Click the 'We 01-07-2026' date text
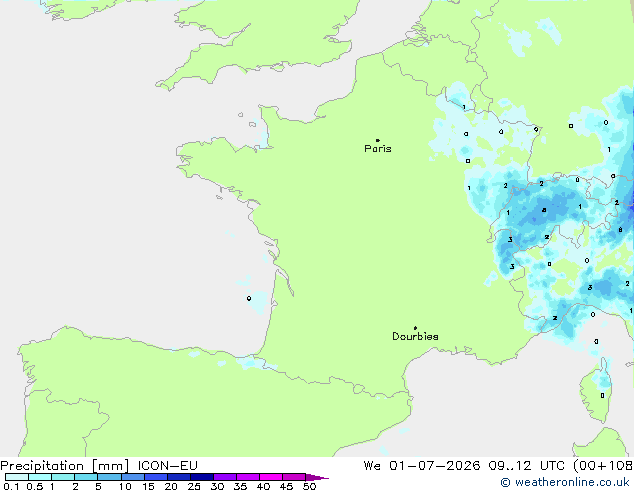This screenshot has width=634, height=490. (422, 466)
